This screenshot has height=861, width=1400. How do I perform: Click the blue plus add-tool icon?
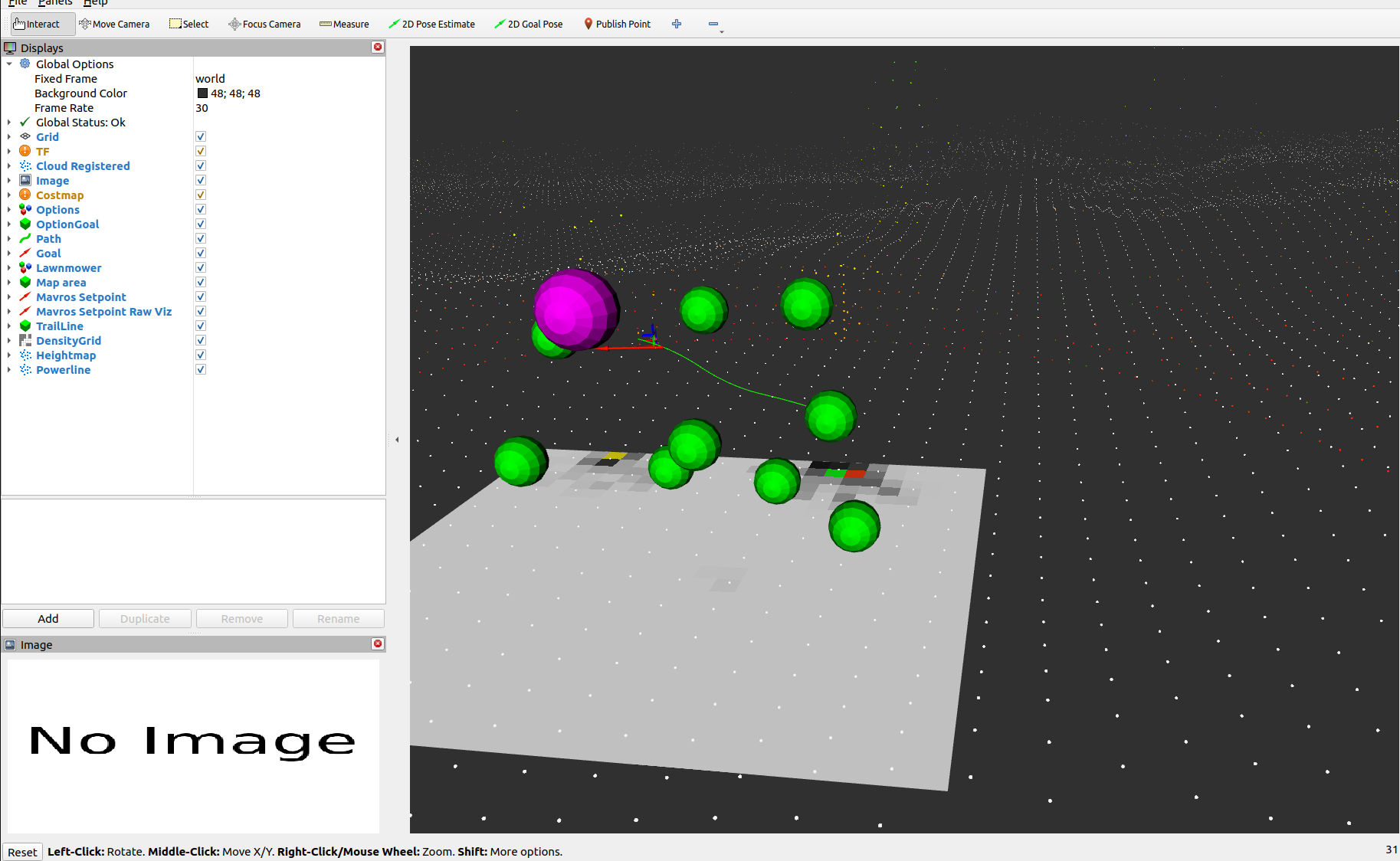click(x=677, y=24)
